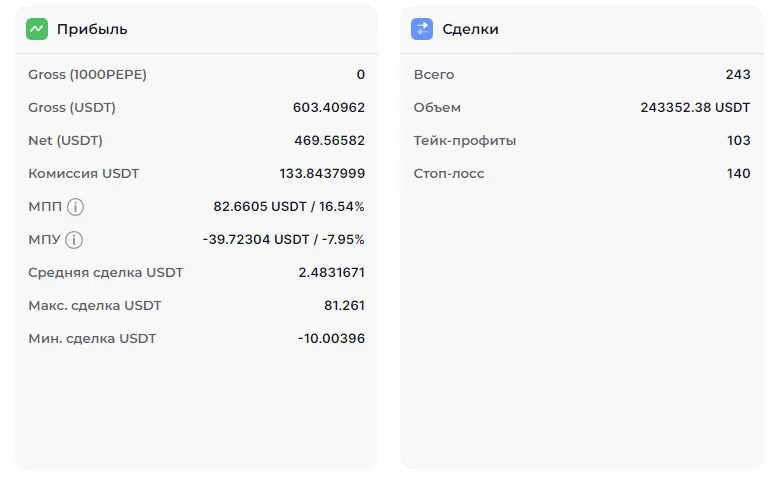
Task: Open the МПП info tooltip icon
Action: click(75, 207)
